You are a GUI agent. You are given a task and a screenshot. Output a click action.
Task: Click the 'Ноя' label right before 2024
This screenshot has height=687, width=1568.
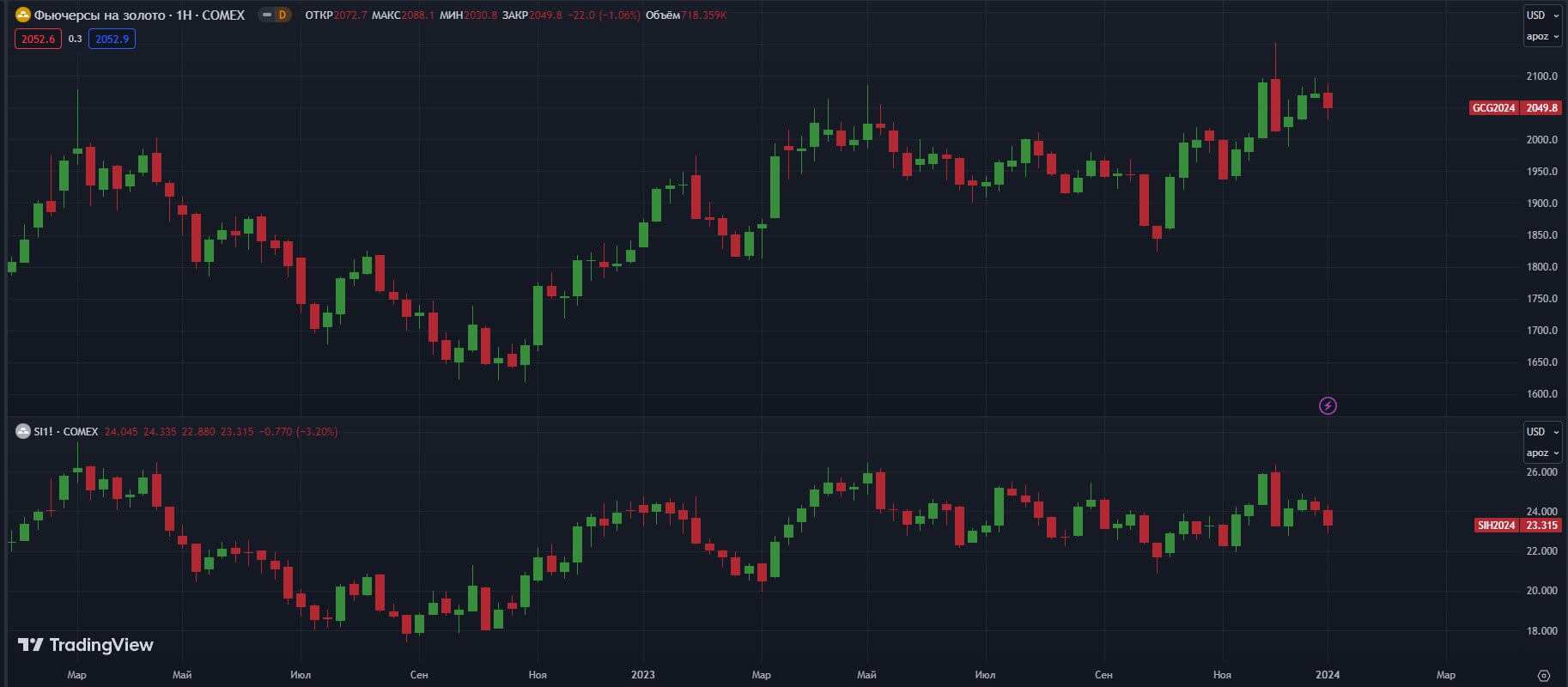pyautogui.click(x=1222, y=675)
